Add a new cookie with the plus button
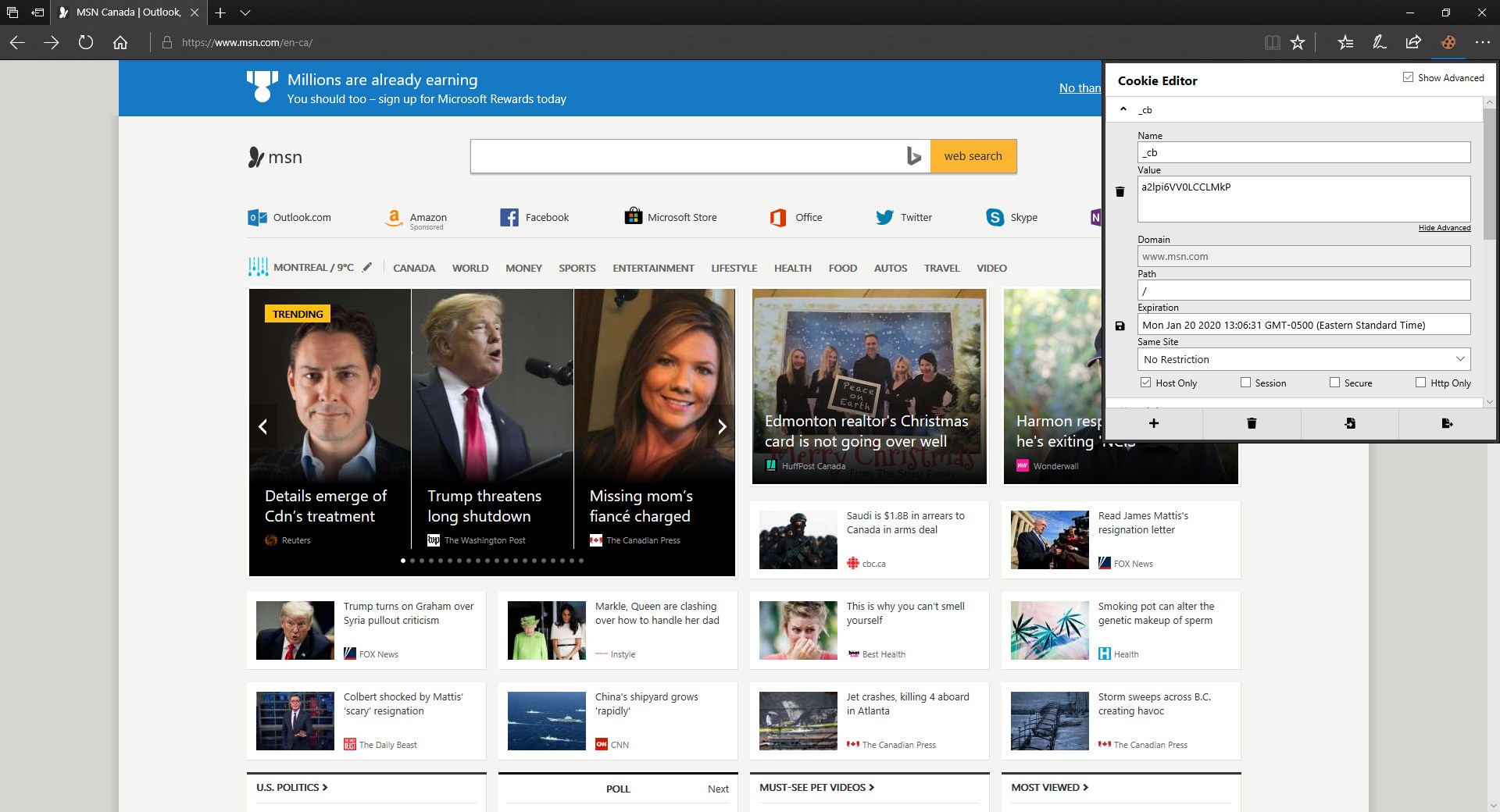 (1154, 423)
